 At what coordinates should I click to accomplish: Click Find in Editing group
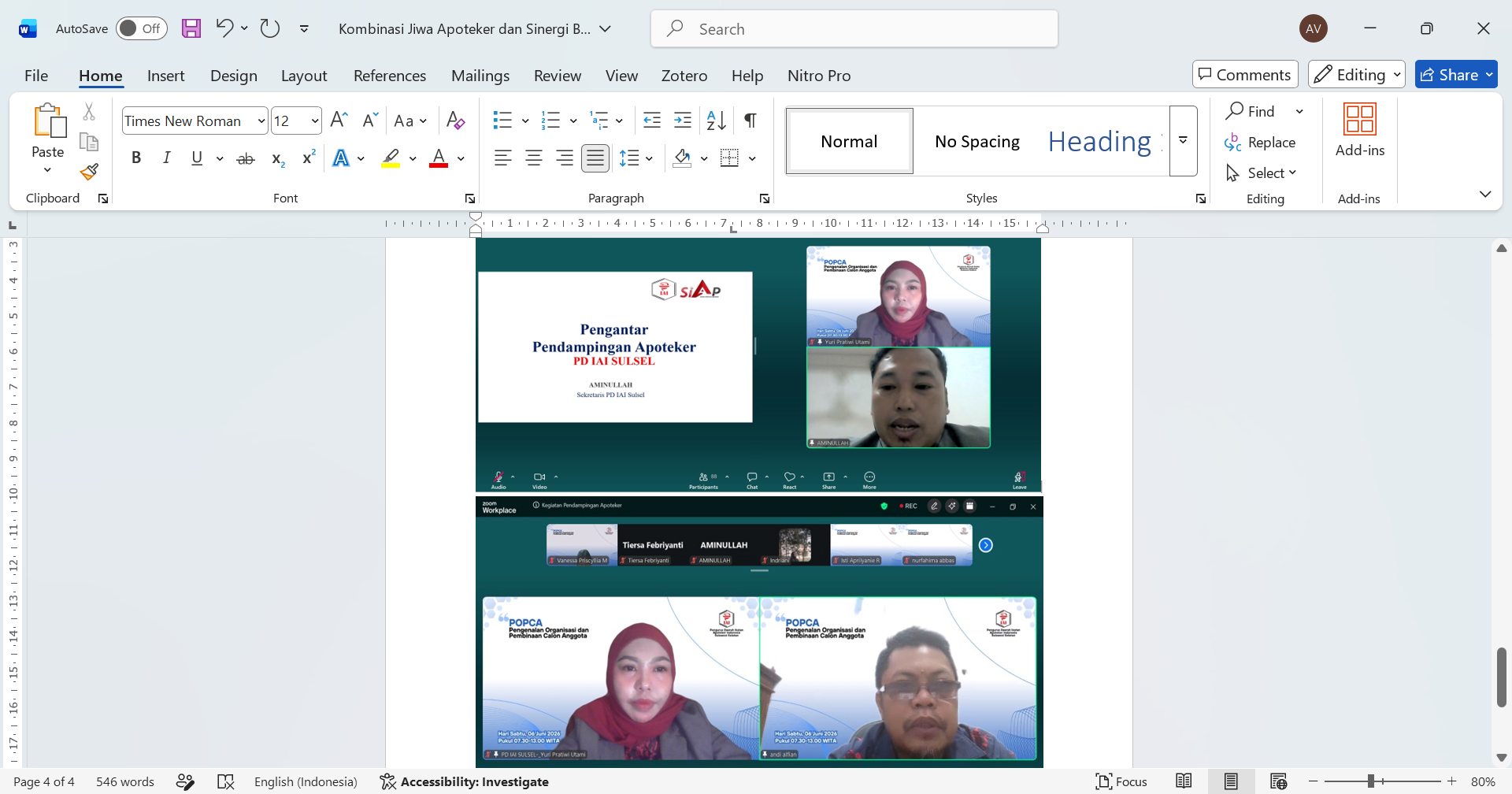pos(1251,111)
